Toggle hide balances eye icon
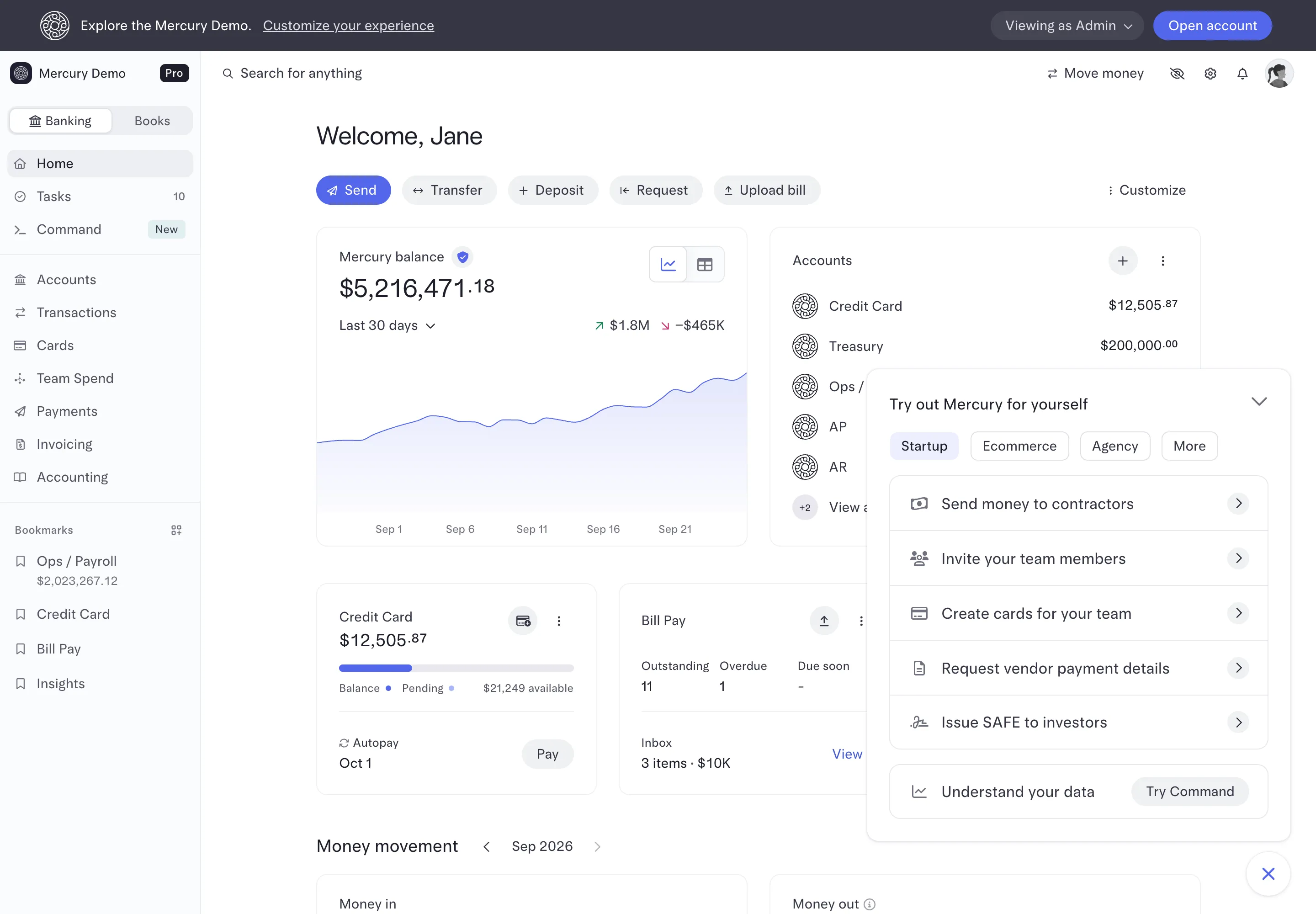1316x914 pixels. (x=1177, y=73)
